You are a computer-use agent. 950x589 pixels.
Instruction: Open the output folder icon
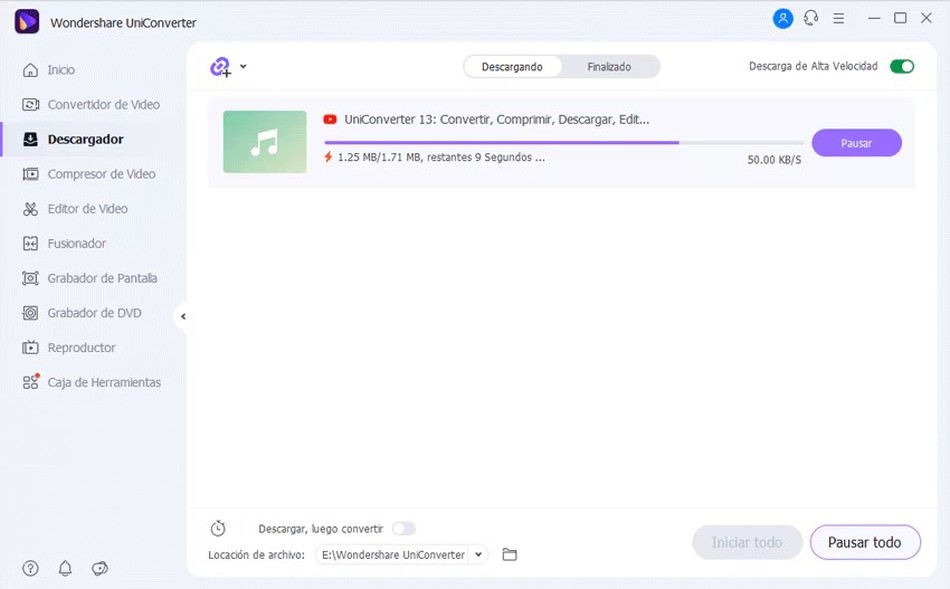(x=510, y=554)
